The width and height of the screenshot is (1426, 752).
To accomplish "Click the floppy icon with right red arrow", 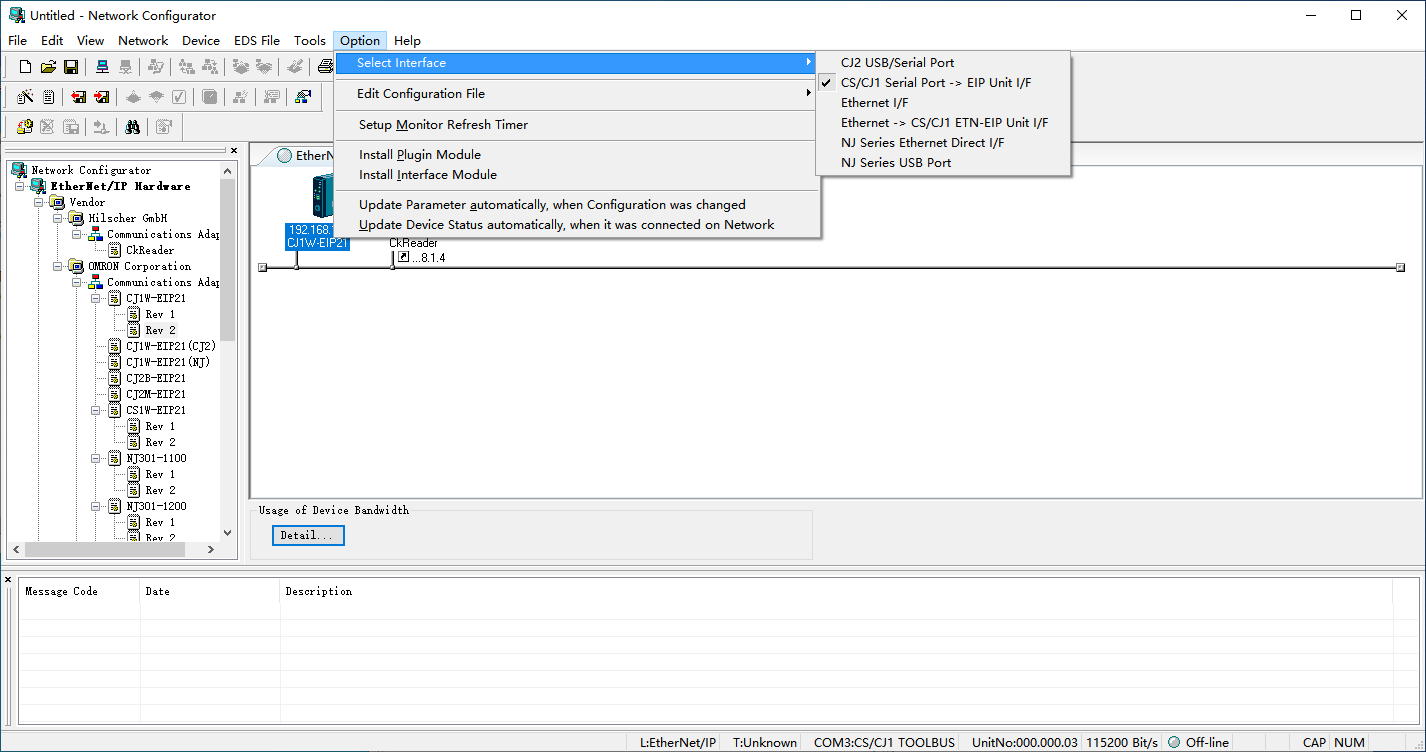I will coord(102,97).
